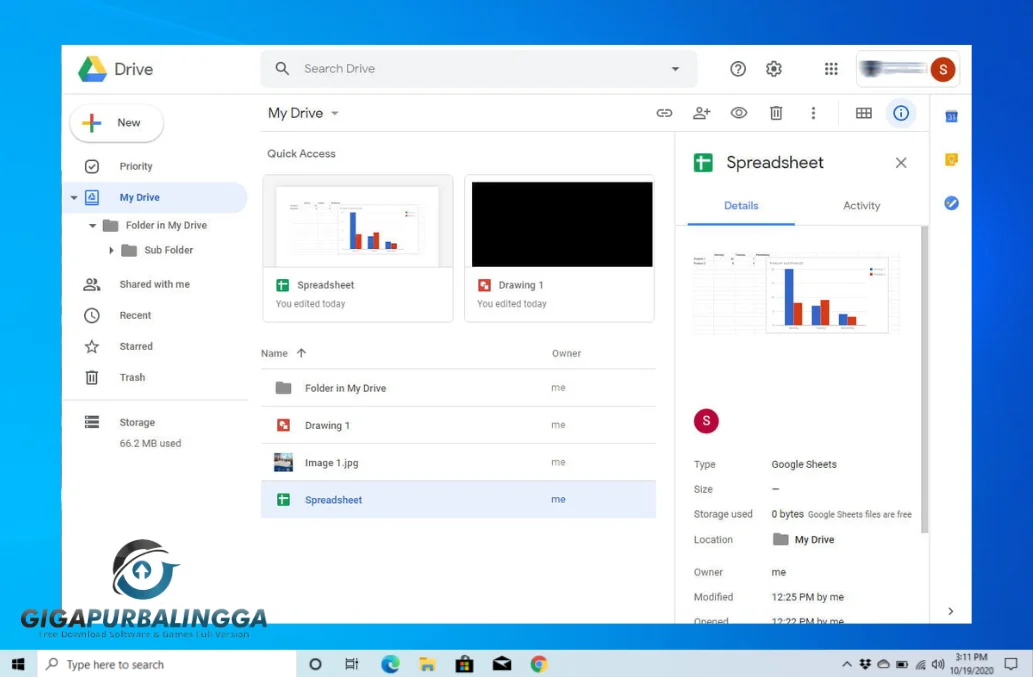This screenshot has height=677, width=1033.
Task: Open the My Drive breadcrumb dropdown
Action: click(x=334, y=113)
